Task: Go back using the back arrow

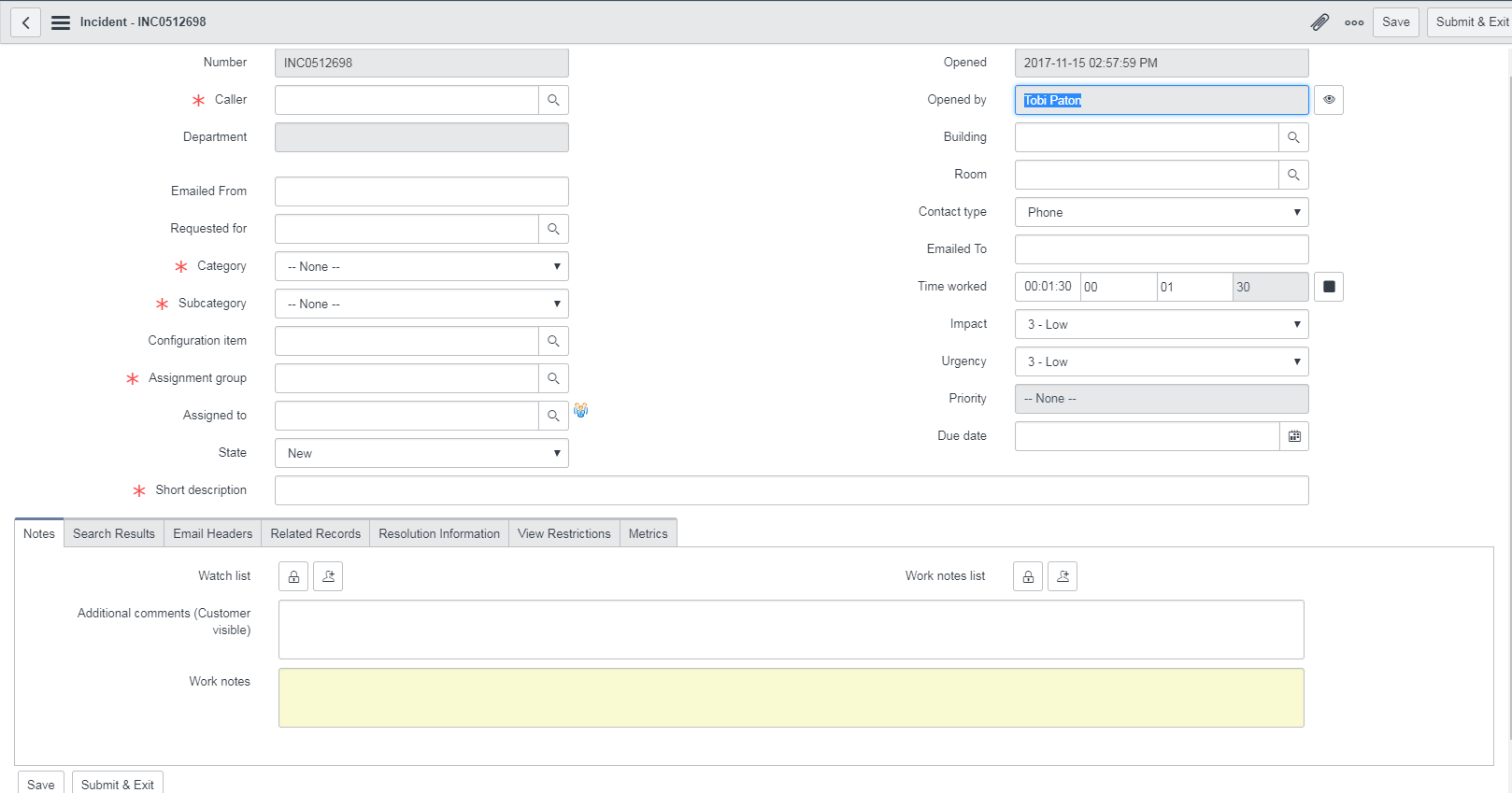Action: pyautogui.click(x=26, y=22)
